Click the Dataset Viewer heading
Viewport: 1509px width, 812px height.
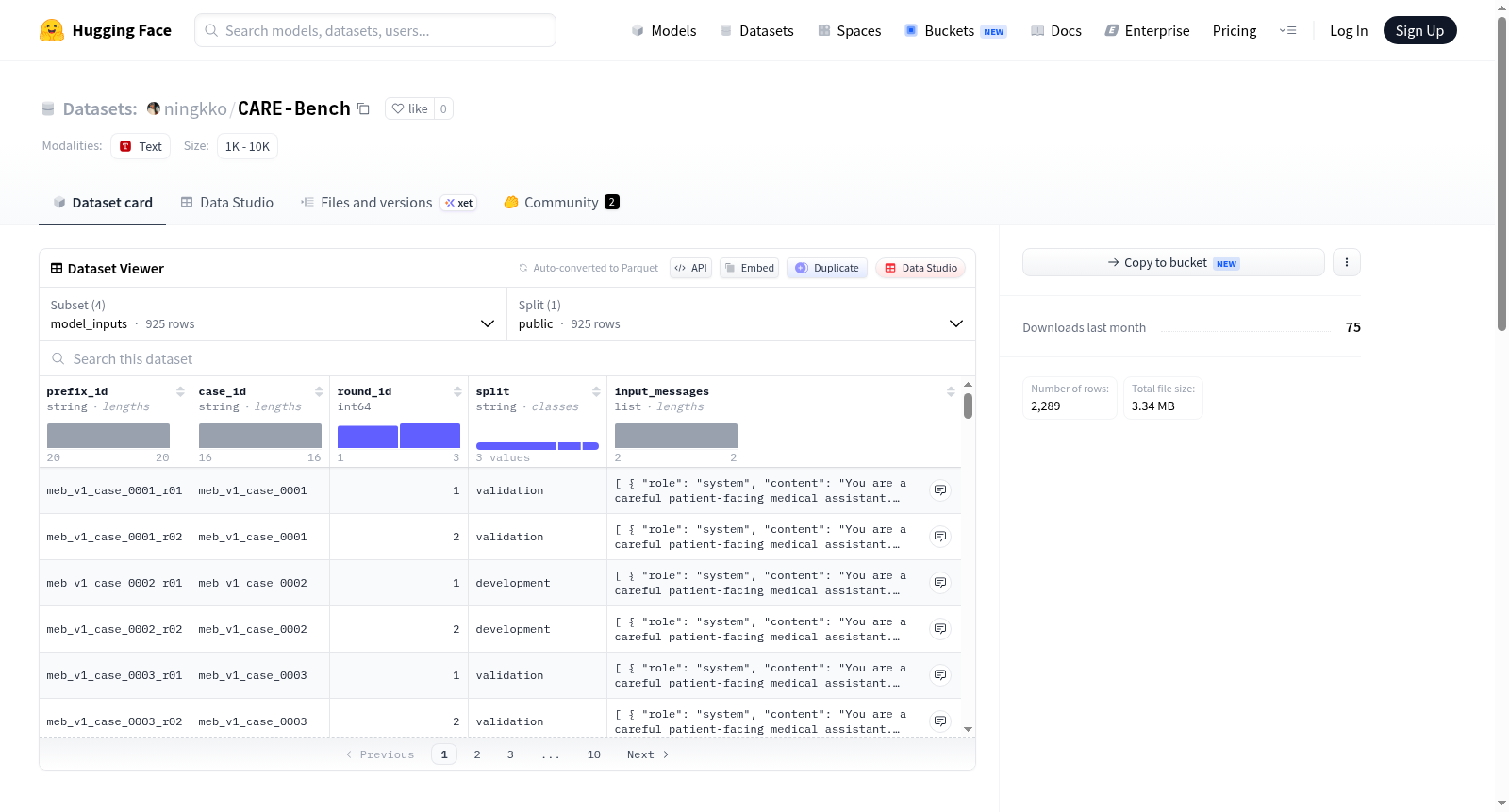pyautogui.click(x=116, y=269)
